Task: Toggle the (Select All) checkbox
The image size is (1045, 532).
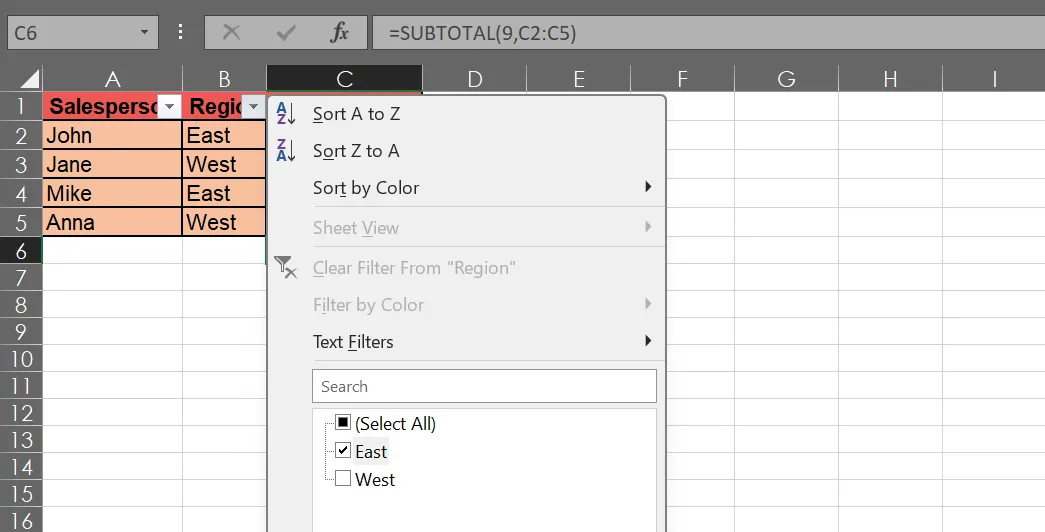Action: (x=343, y=422)
